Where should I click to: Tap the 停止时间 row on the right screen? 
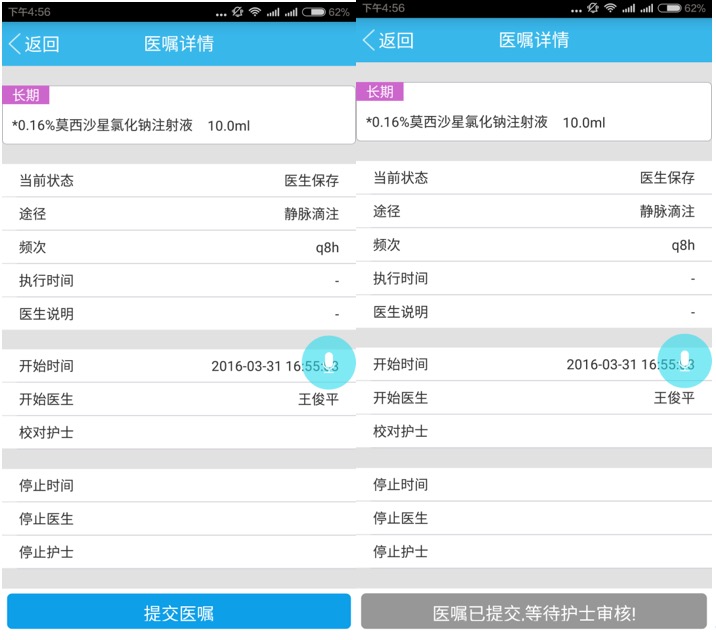(x=534, y=485)
